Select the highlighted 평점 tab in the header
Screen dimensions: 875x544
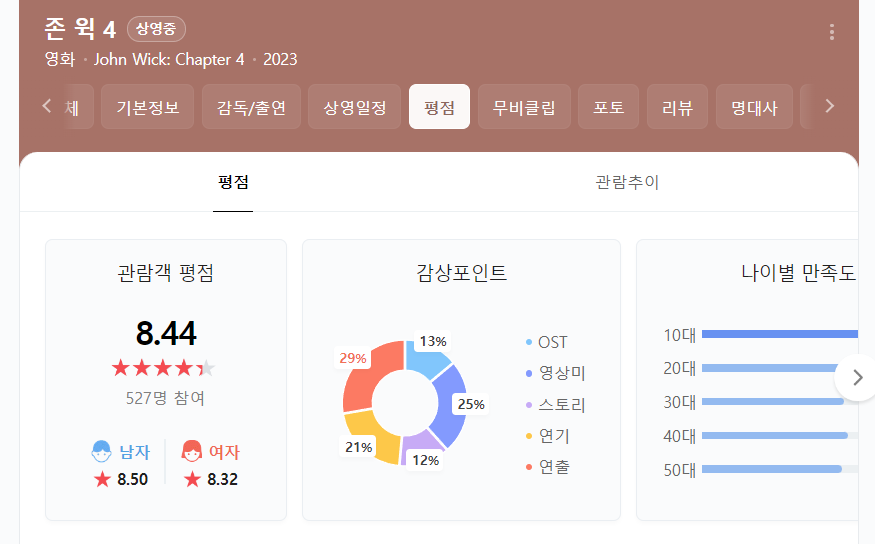tap(439, 107)
